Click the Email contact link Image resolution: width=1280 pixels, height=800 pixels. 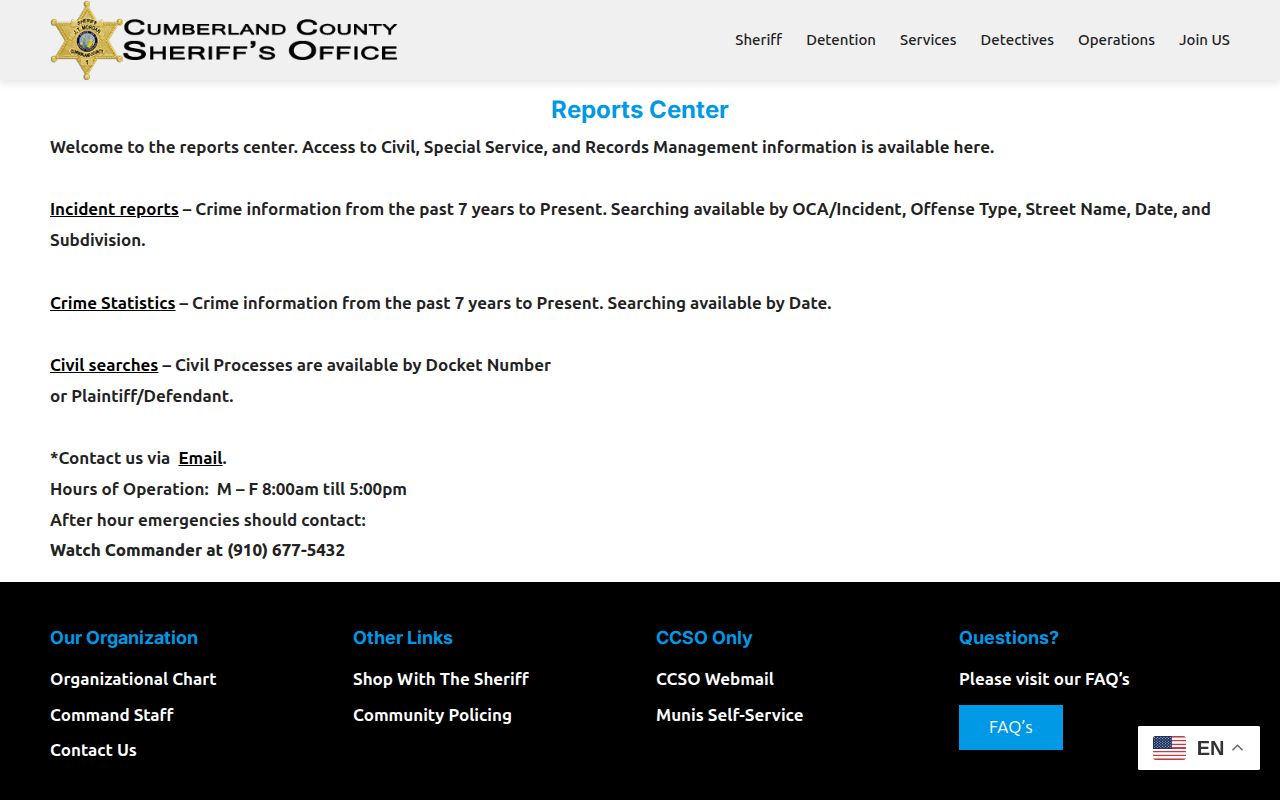coord(200,458)
